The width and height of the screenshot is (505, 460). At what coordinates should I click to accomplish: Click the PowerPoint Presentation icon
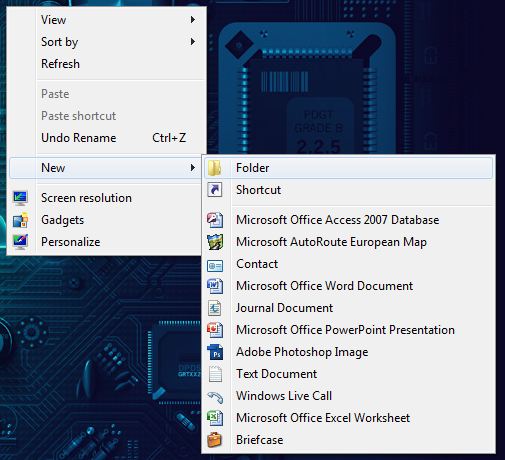[215, 330]
